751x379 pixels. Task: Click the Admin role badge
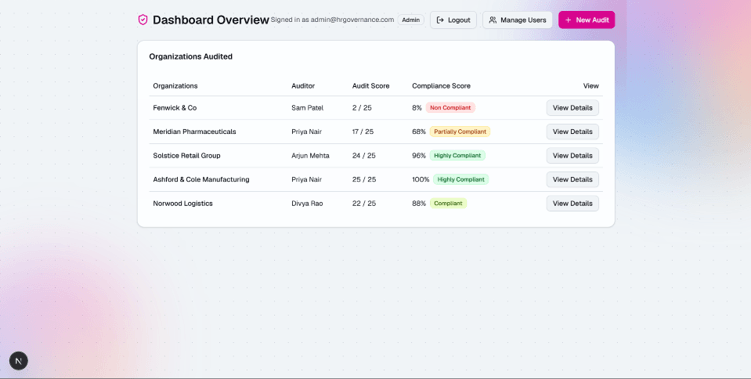click(411, 20)
